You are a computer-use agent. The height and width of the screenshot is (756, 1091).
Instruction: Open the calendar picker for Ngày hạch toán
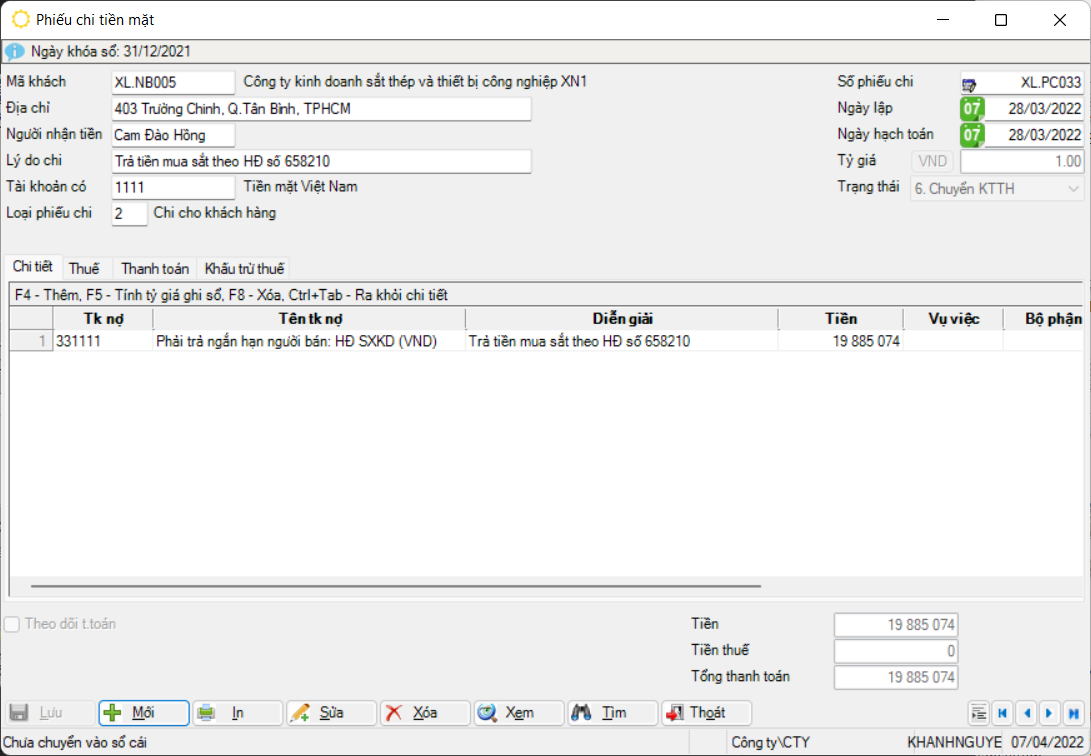click(972, 135)
